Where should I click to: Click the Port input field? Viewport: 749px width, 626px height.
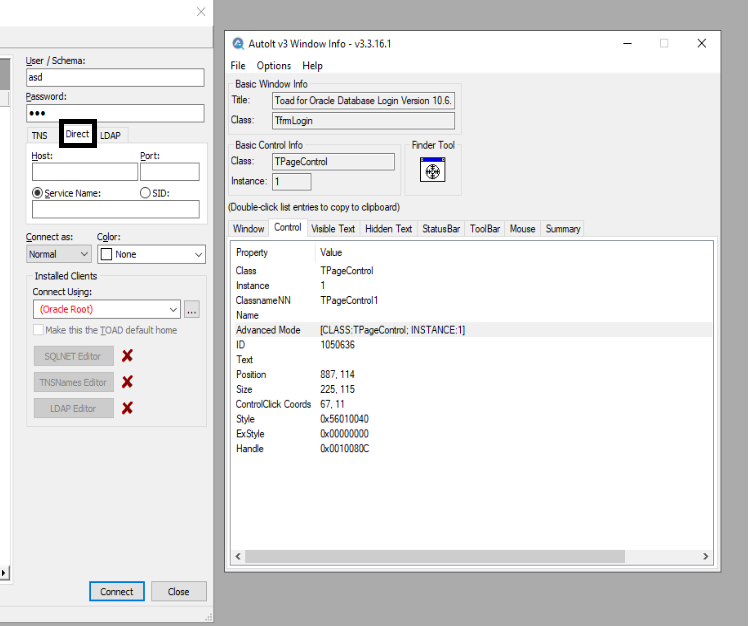(170, 172)
